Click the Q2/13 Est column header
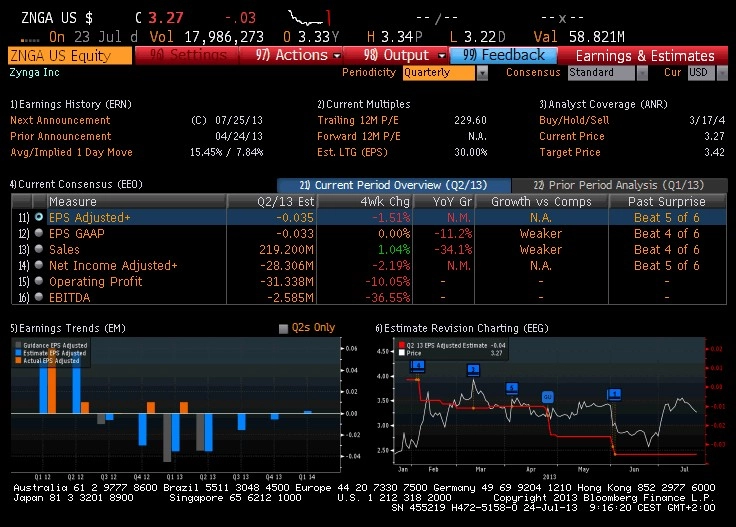Viewport: 736px width, 527px height. click(x=272, y=201)
